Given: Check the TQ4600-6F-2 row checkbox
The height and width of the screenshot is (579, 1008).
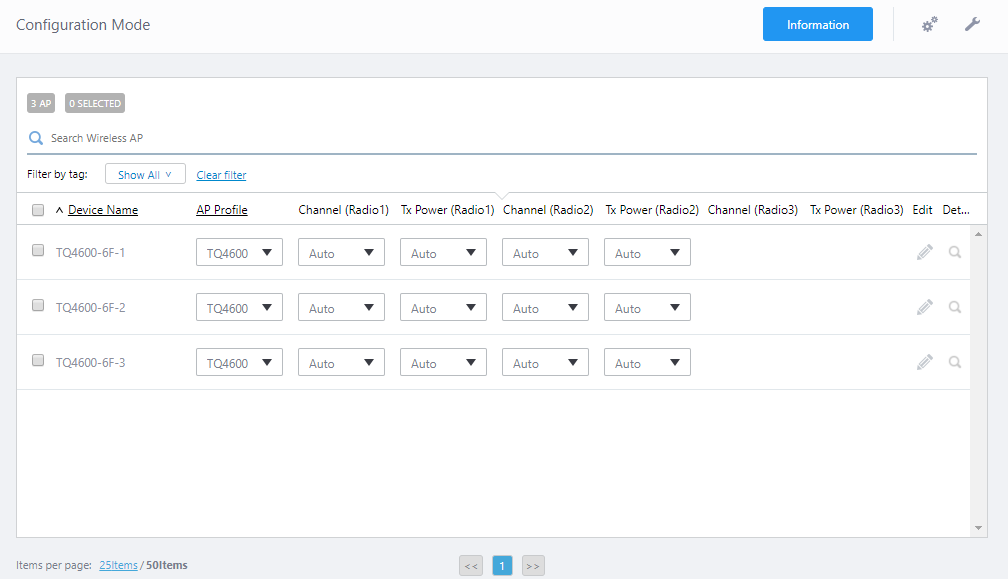Looking at the screenshot, I should pos(38,305).
